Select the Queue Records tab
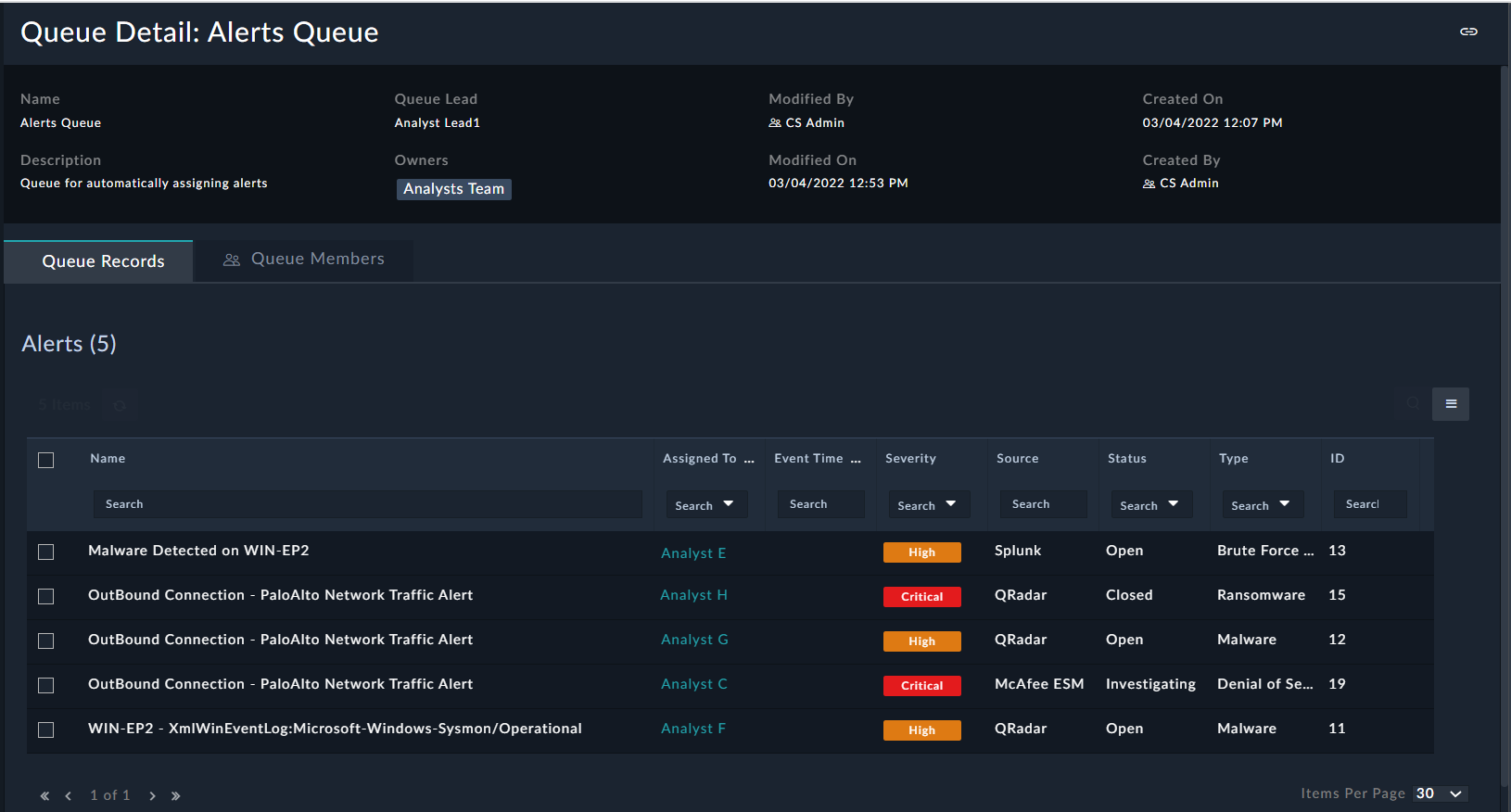Image resolution: width=1511 pixels, height=812 pixels. (102, 261)
